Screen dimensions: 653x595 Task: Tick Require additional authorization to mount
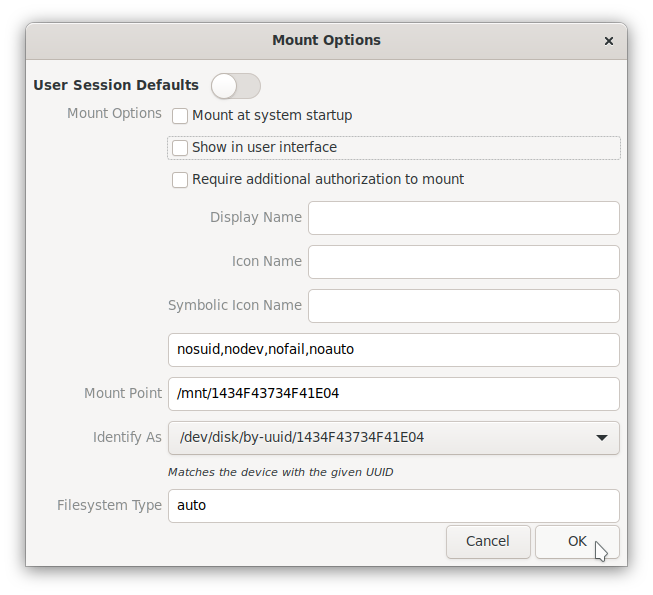(180, 180)
